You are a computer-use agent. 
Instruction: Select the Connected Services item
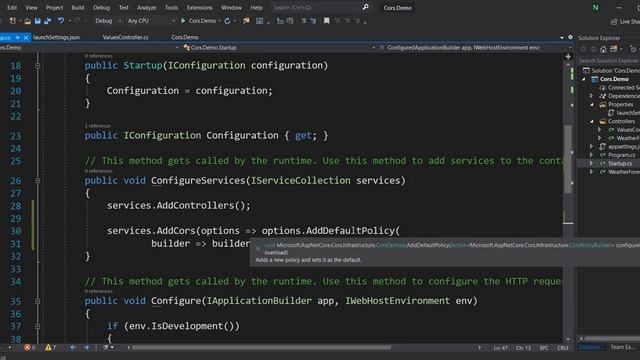point(620,87)
